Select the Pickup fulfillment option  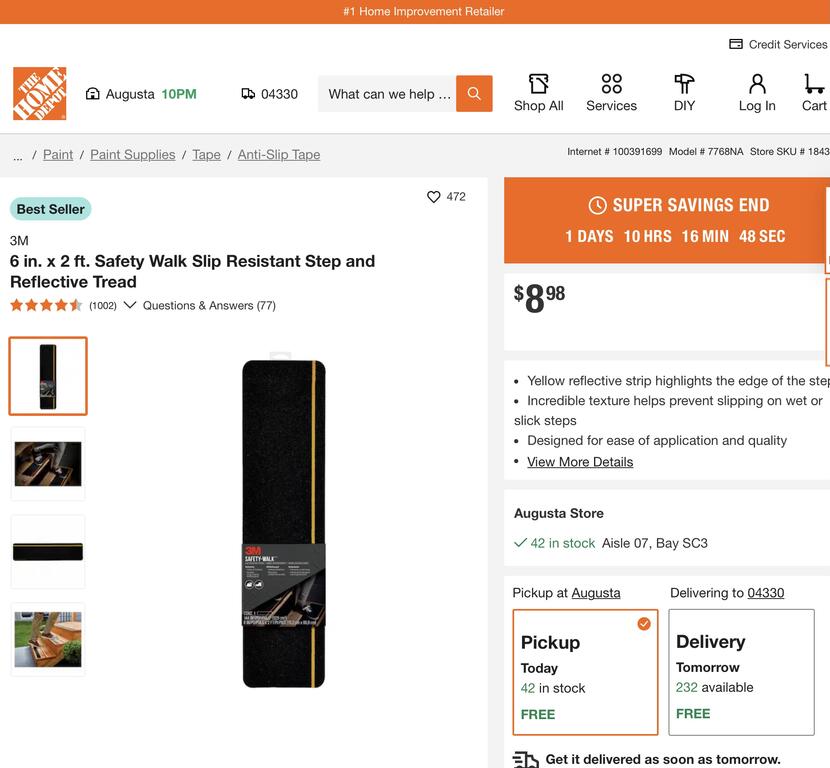(x=585, y=672)
